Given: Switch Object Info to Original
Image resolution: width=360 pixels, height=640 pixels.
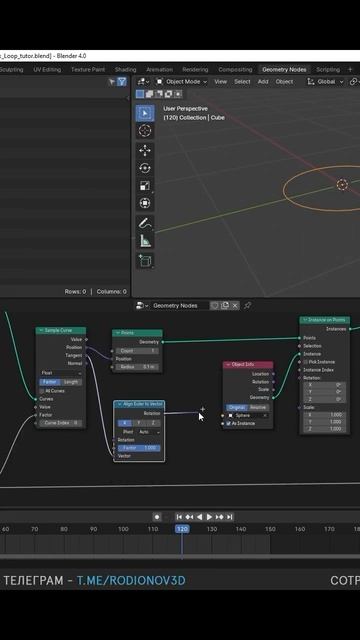Looking at the screenshot, I should (x=237, y=407).
